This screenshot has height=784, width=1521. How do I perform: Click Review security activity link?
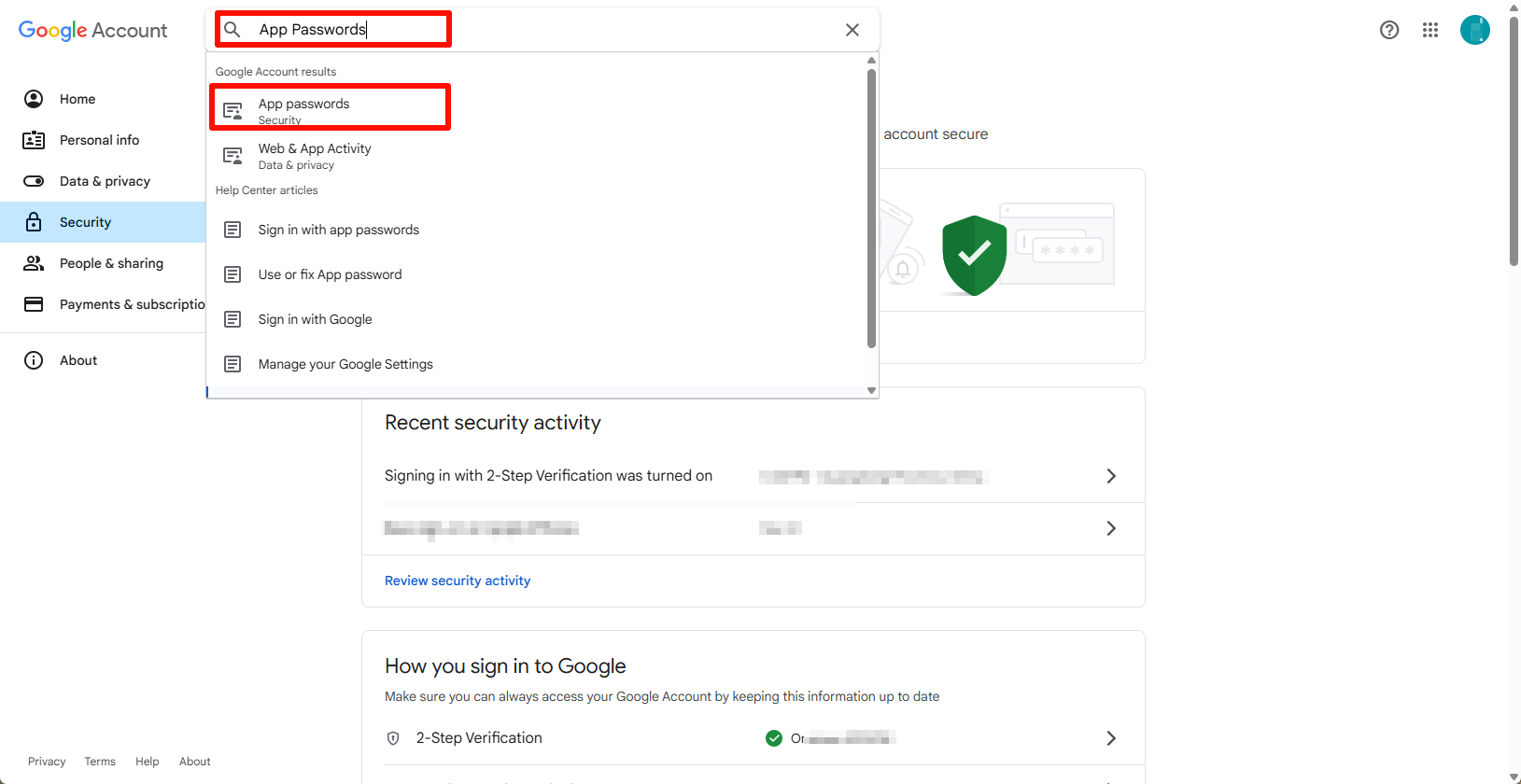tap(458, 581)
